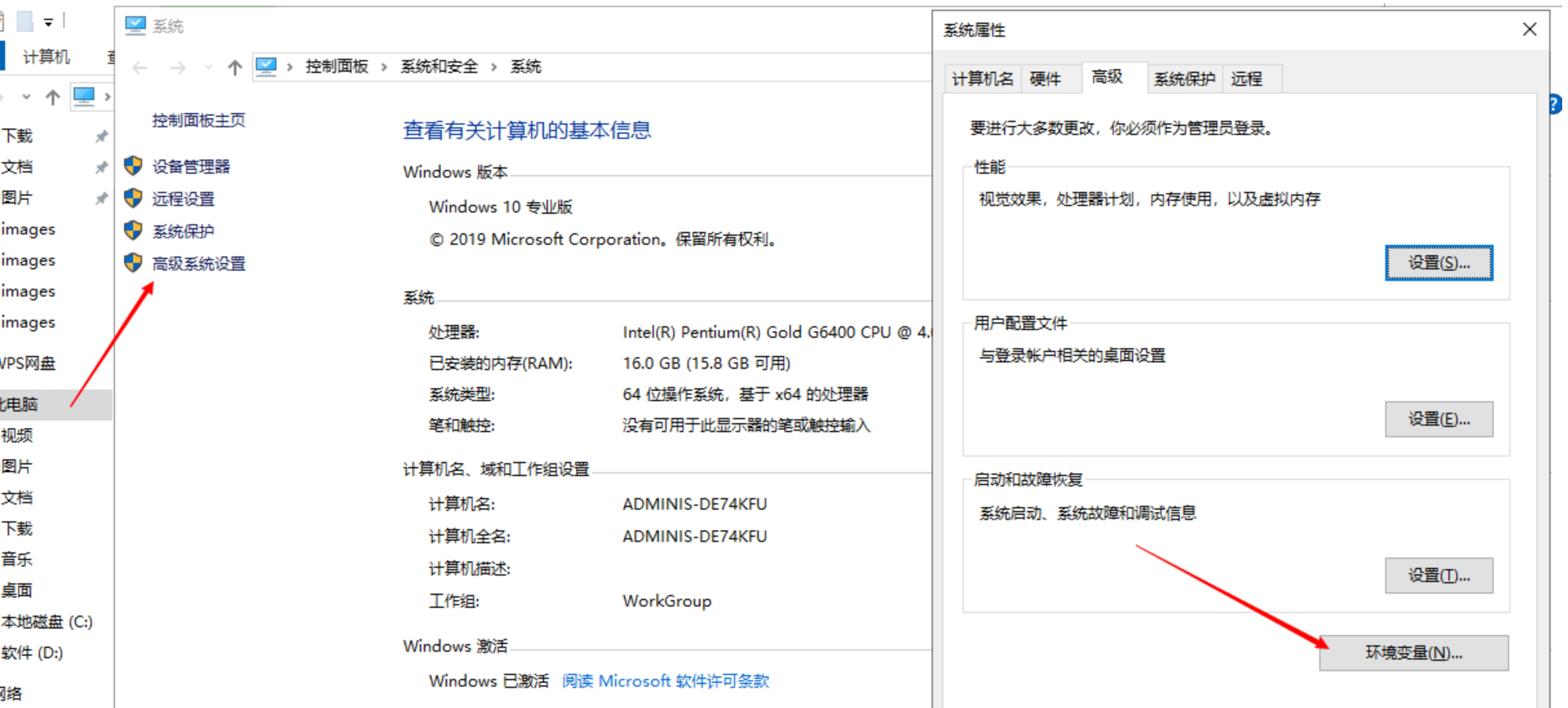Select 下载 pinned item in Explorer sidebar
The width and height of the screenshot is (1568, 708).
pos(17,136)
